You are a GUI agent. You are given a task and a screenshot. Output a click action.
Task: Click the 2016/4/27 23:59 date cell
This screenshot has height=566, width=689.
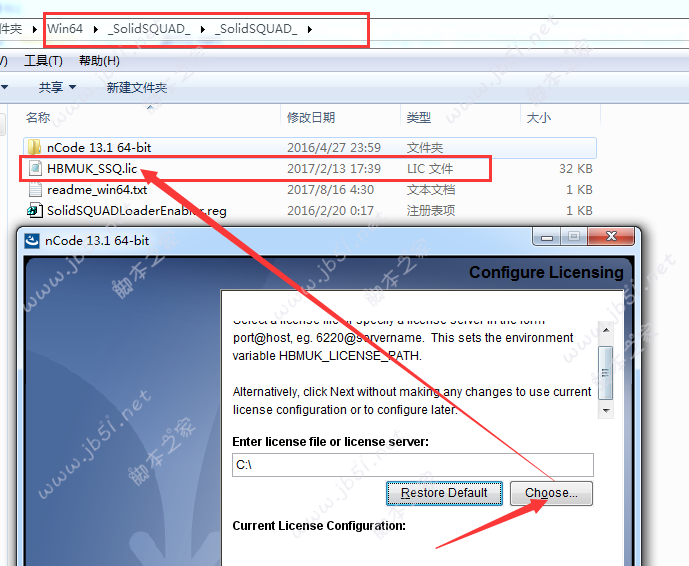pyautogui.click(x=334, y=147)
